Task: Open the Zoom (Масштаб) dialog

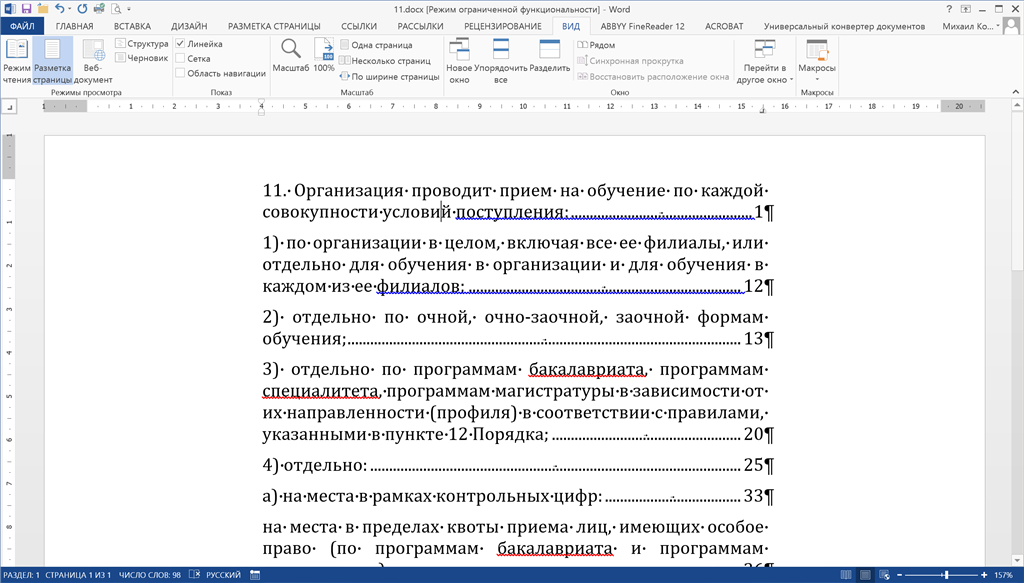Action: tap(291, 55)
